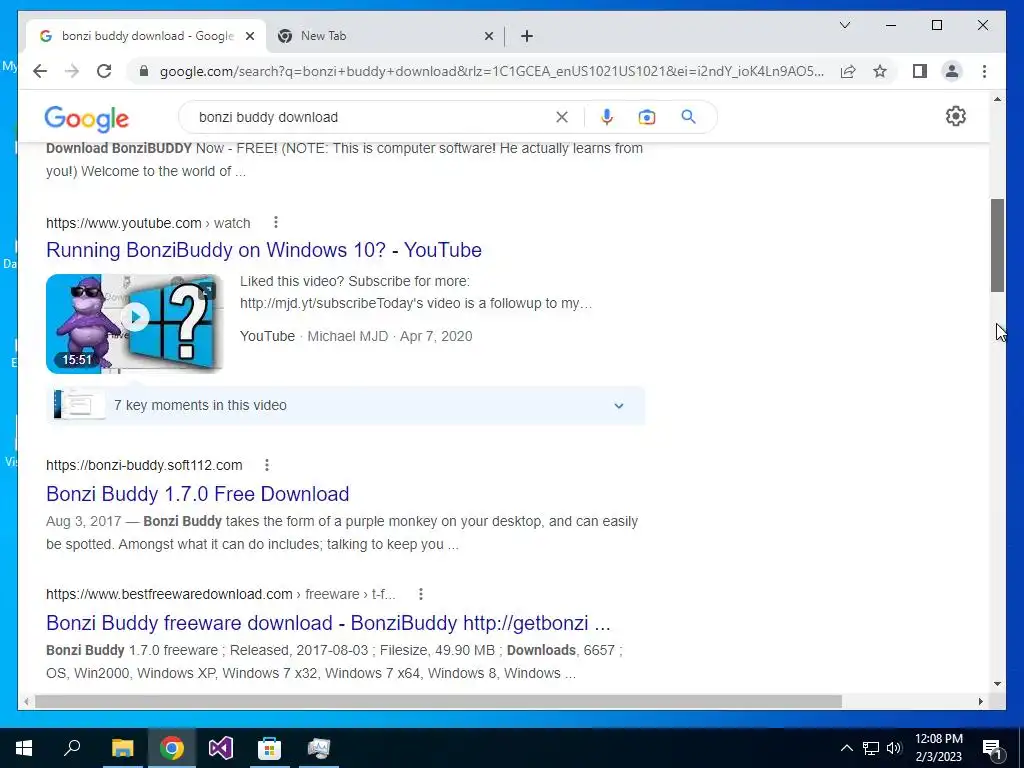Expand 7 key moments in this video
The height and width of the screenshot is (768, 1024).
[618, 406]
